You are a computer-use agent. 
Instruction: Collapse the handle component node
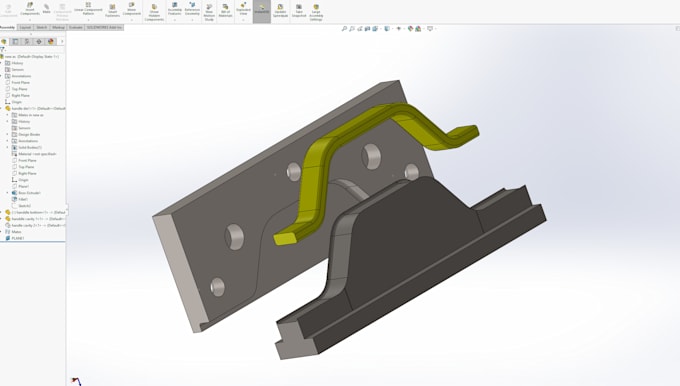point(1,108)
